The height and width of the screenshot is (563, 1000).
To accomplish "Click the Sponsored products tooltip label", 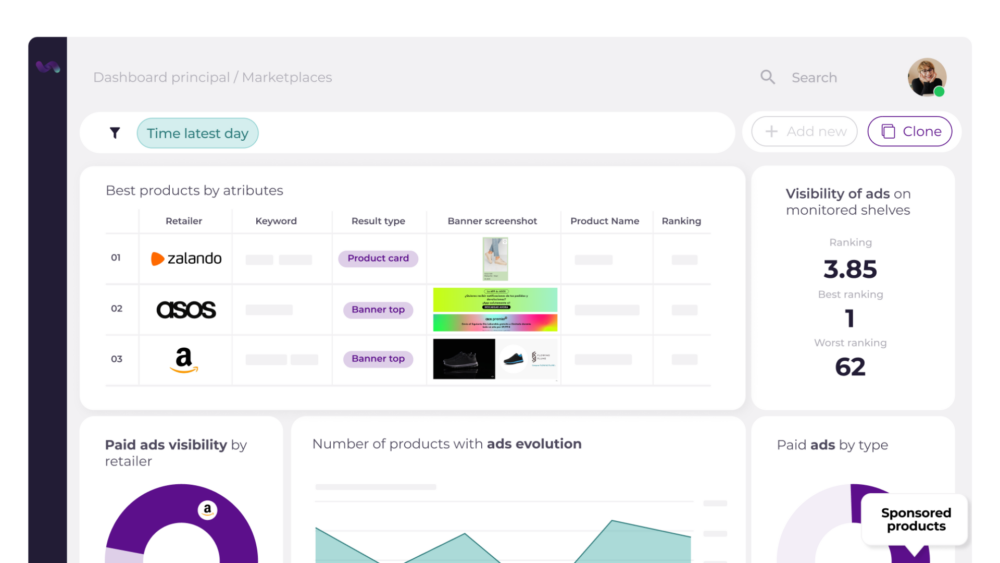I will pos(916,520).
